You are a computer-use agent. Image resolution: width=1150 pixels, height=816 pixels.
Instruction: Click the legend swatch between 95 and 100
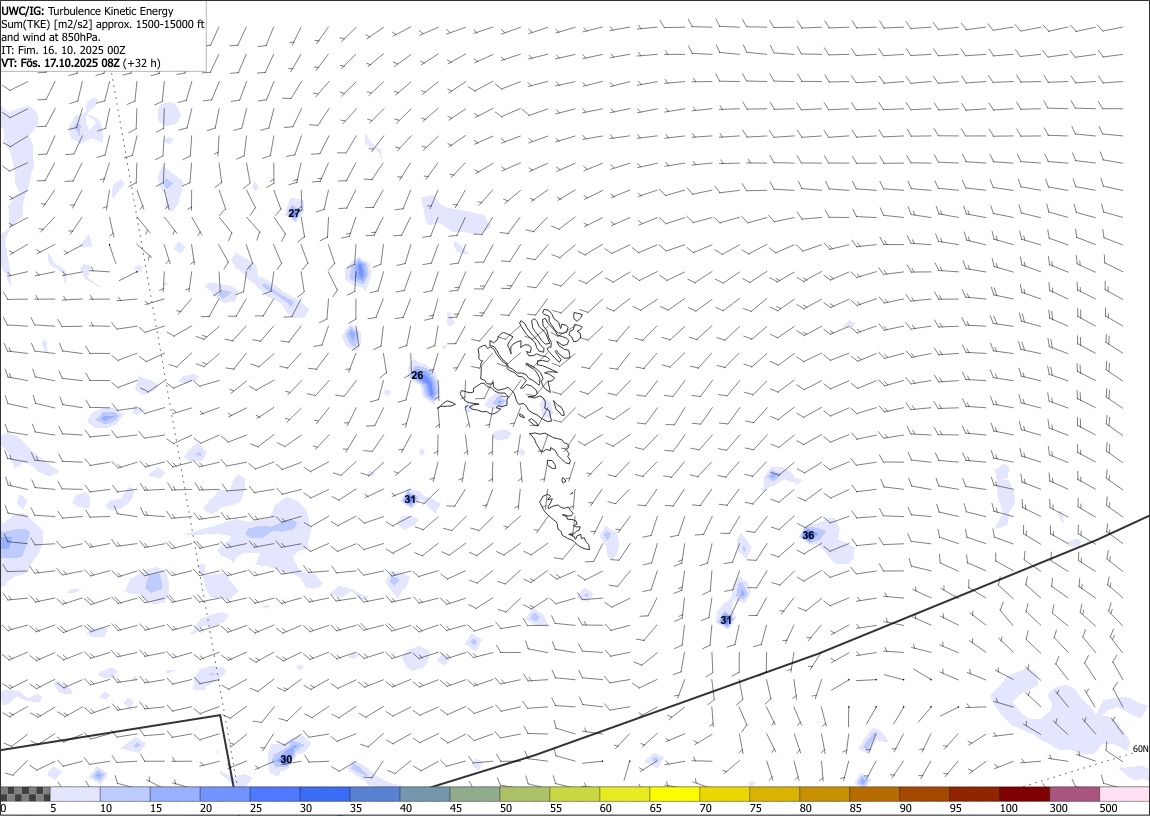pyautogui.click(x=973, y=794)
